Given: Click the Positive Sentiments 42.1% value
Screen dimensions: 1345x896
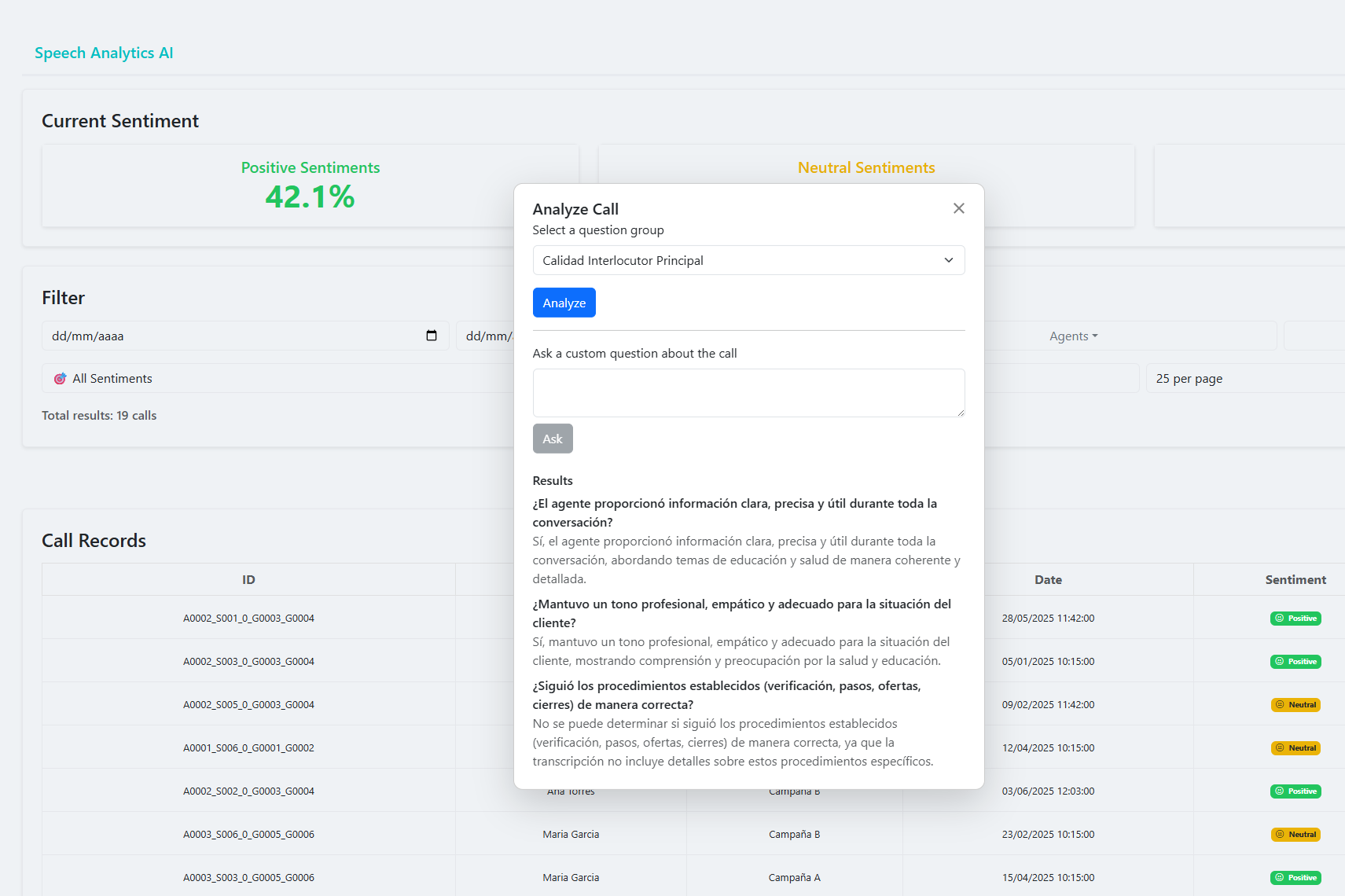Looking at the screenshot, I should (310, 196).
